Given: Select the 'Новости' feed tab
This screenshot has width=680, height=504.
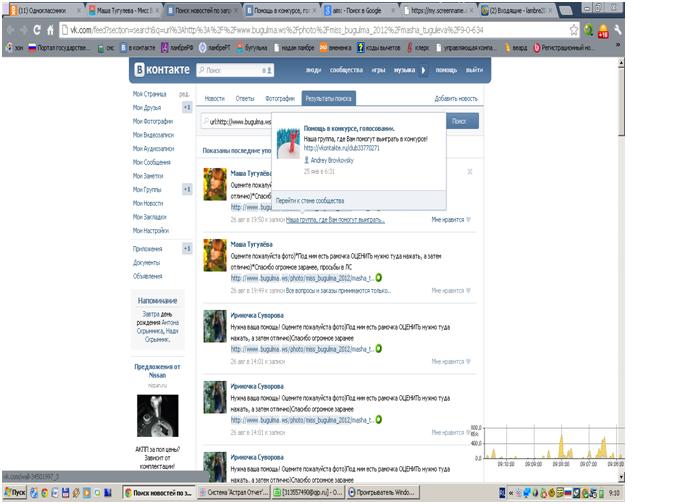Looking at the screenshot, I should [215, 98].
